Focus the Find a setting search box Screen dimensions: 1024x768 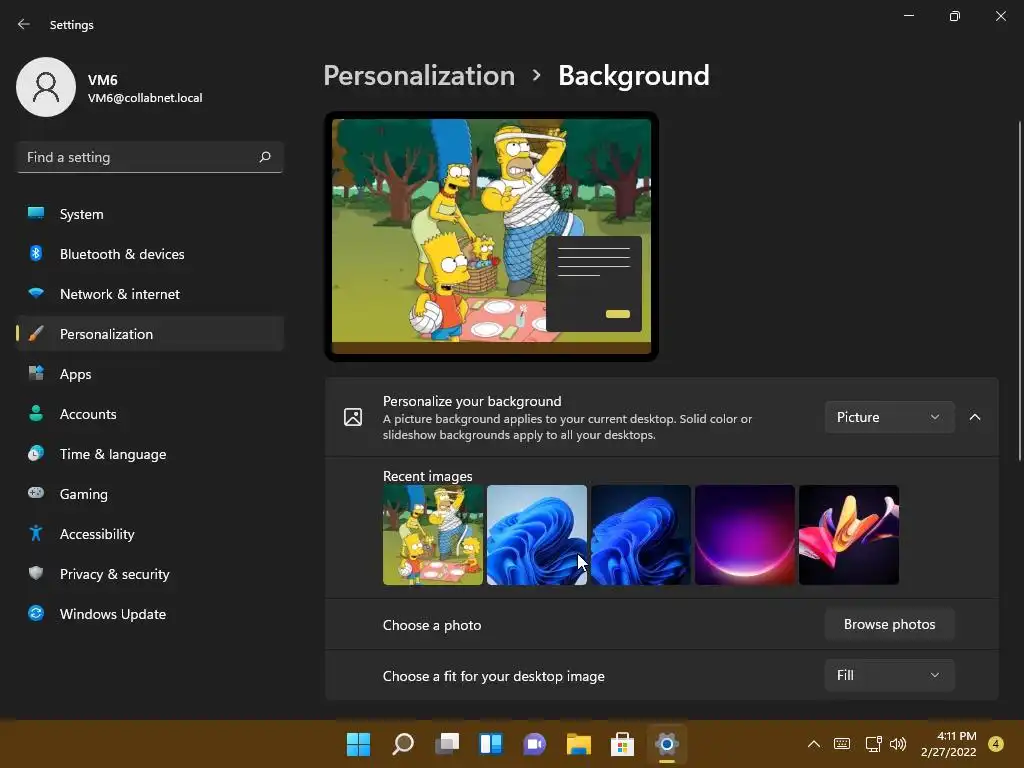[x=150, y=157]
